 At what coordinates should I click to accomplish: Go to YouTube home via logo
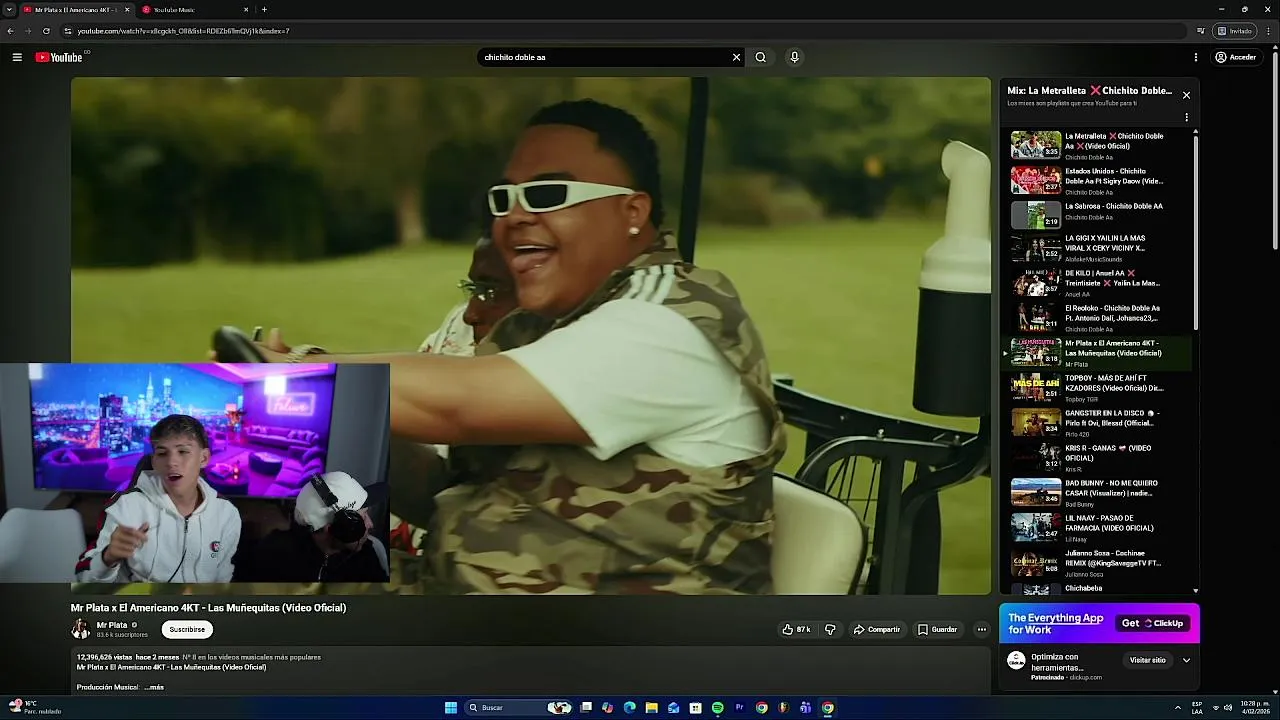59,57
